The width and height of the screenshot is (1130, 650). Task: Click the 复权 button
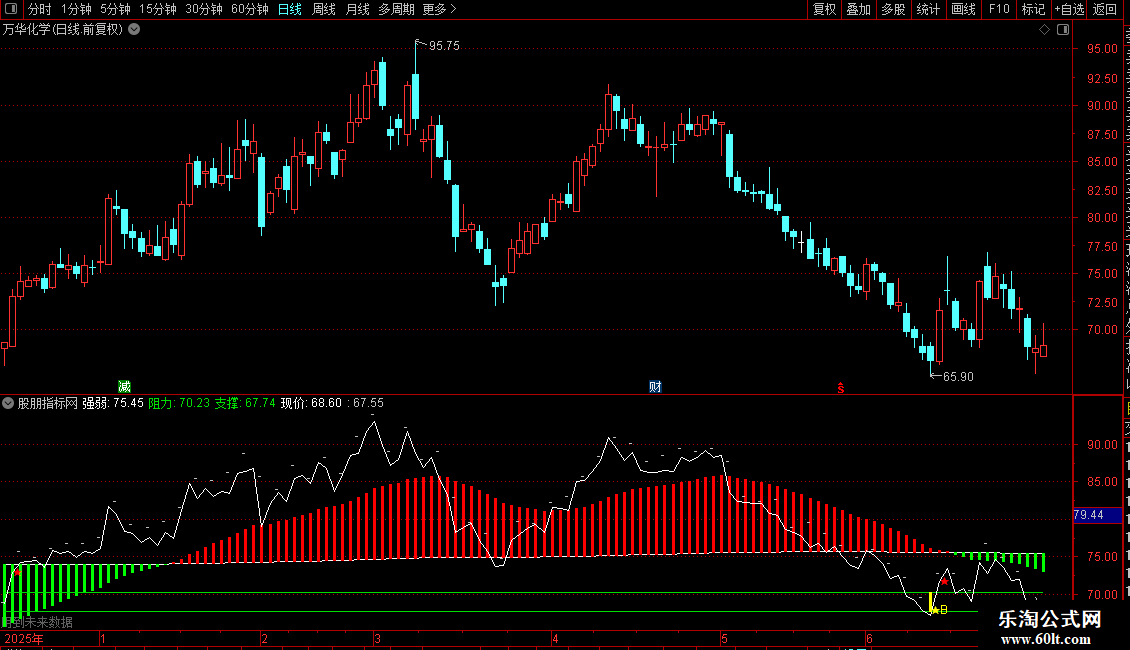point(824,9)
